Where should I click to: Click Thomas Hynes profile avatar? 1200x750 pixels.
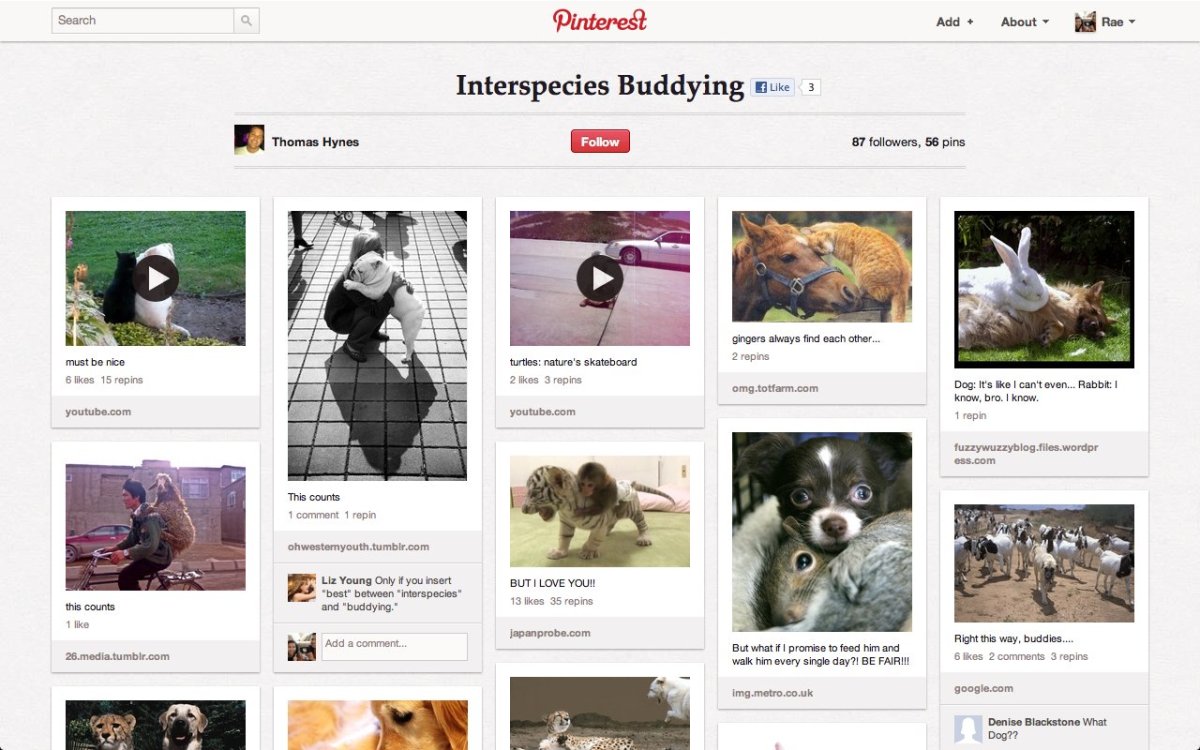(x=249, y=141)
